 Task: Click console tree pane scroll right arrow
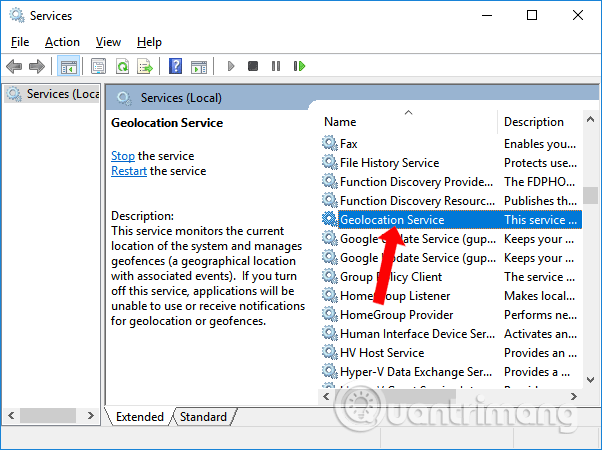[91, 415]
